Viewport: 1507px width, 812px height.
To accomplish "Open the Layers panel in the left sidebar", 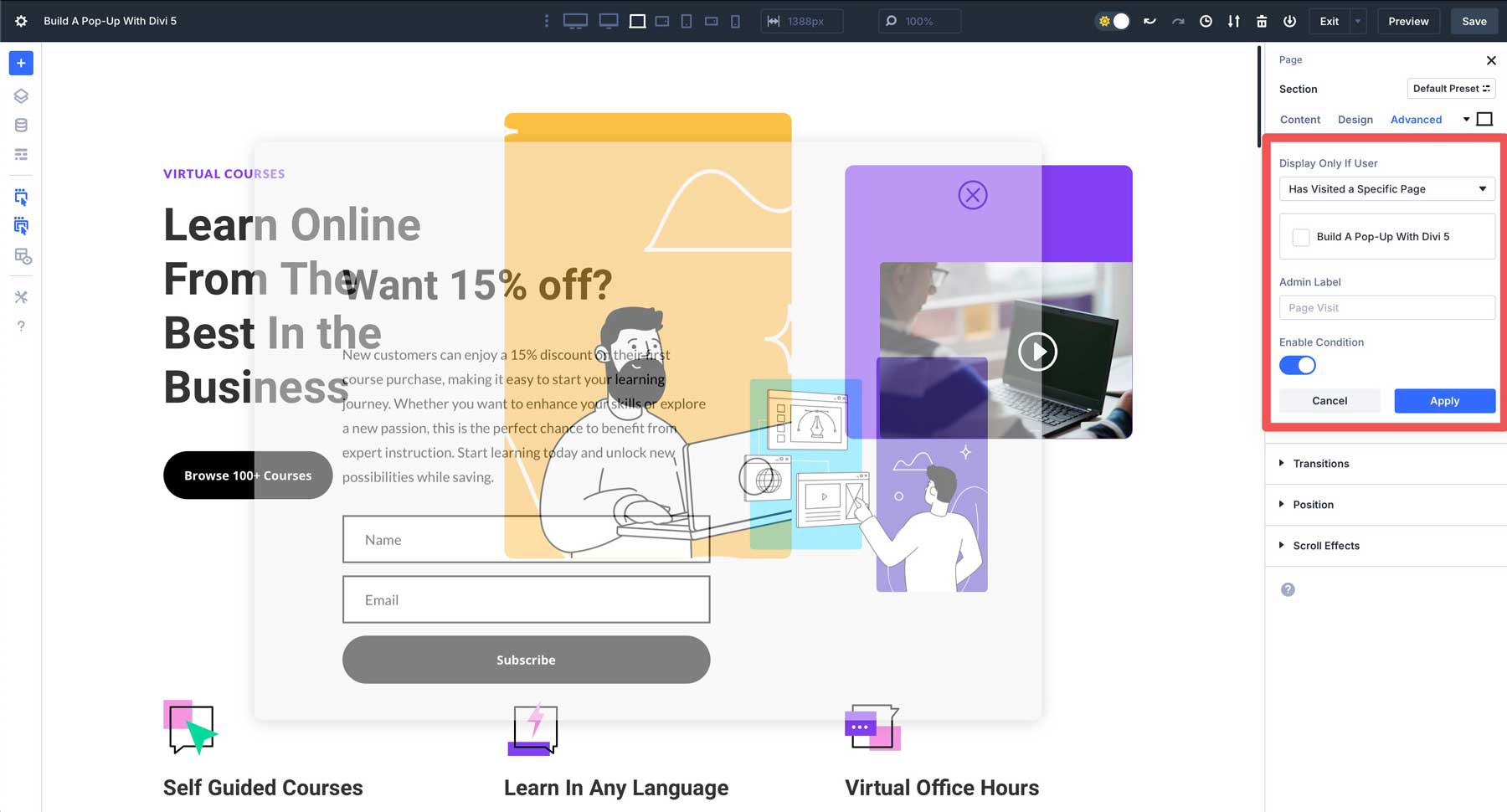I will 21,95.
